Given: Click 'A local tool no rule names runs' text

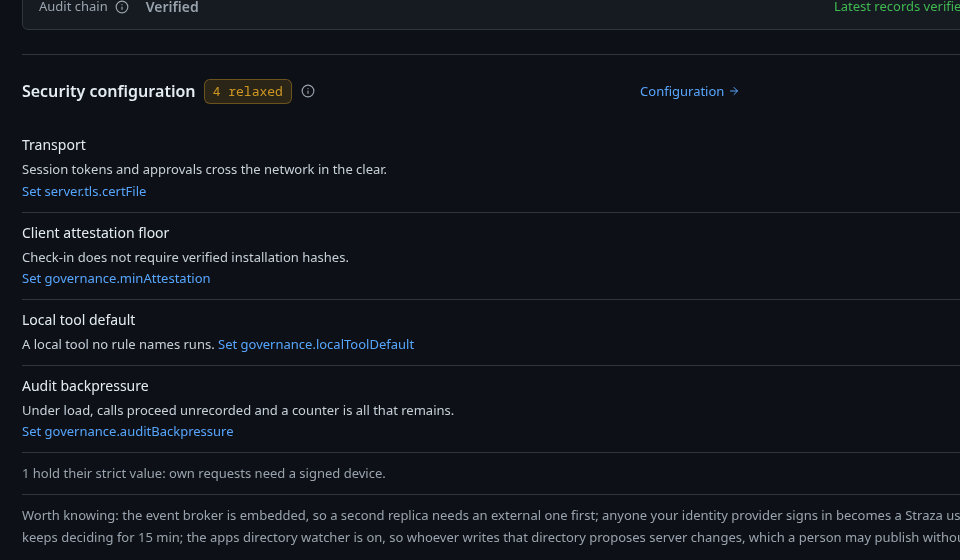Looking at the screenshot, I should pos(118,345).
